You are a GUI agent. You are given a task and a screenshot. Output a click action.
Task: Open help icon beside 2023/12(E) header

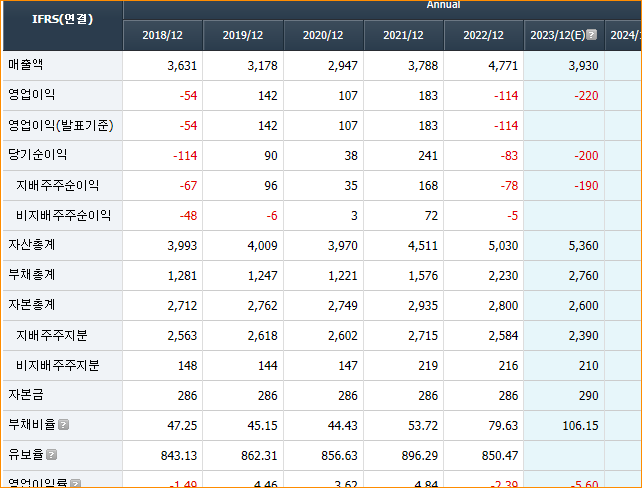[x=591, y=35]
